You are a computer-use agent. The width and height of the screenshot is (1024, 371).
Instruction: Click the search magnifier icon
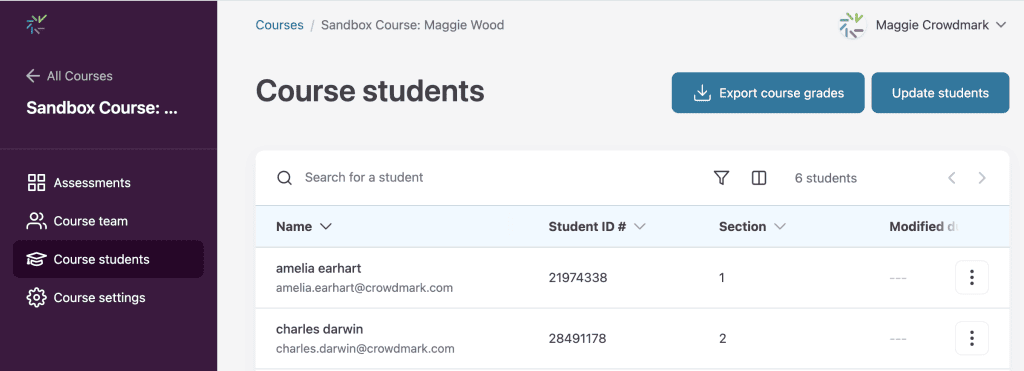tap(284, 178)
